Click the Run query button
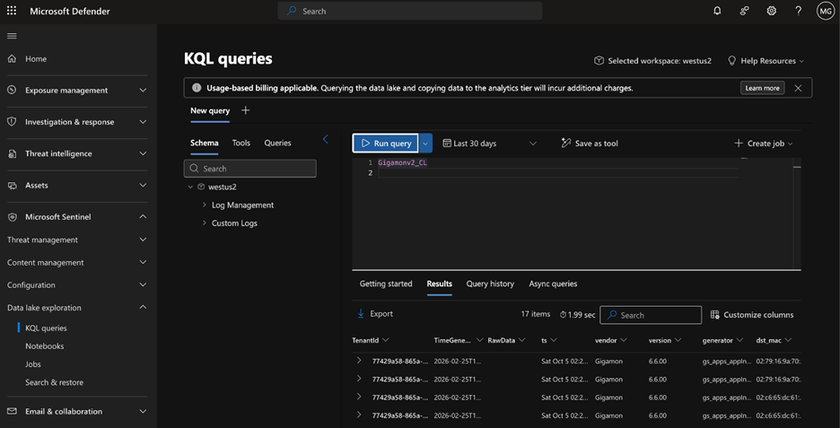The image size is (840, 428). click(386, 143)
